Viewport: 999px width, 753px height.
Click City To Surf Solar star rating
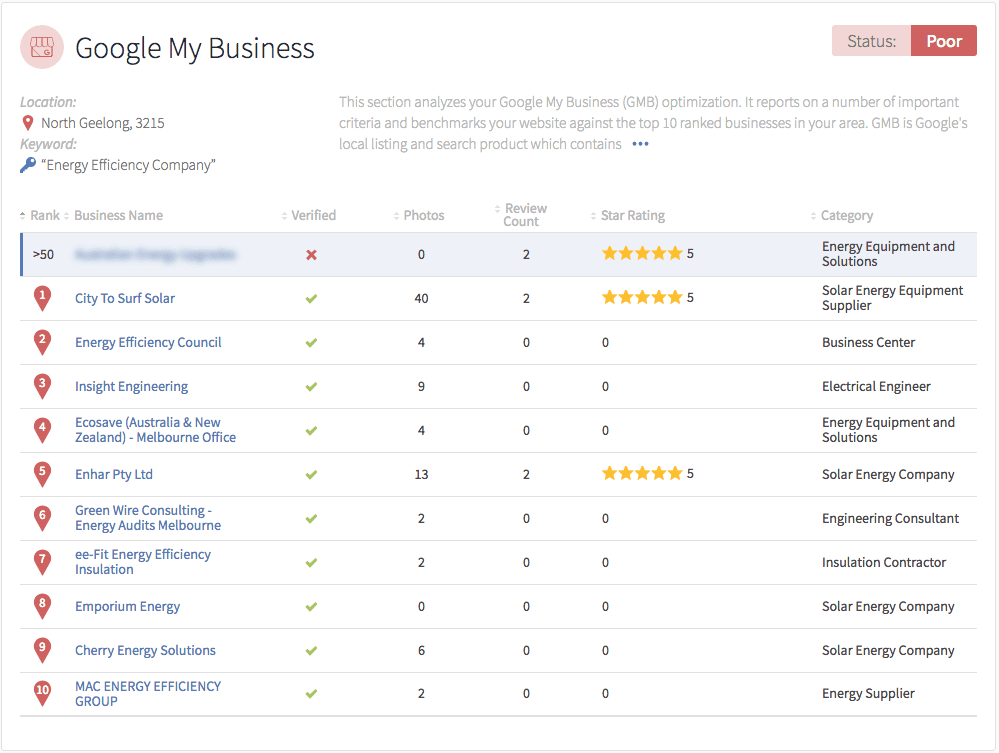[648, 298]
